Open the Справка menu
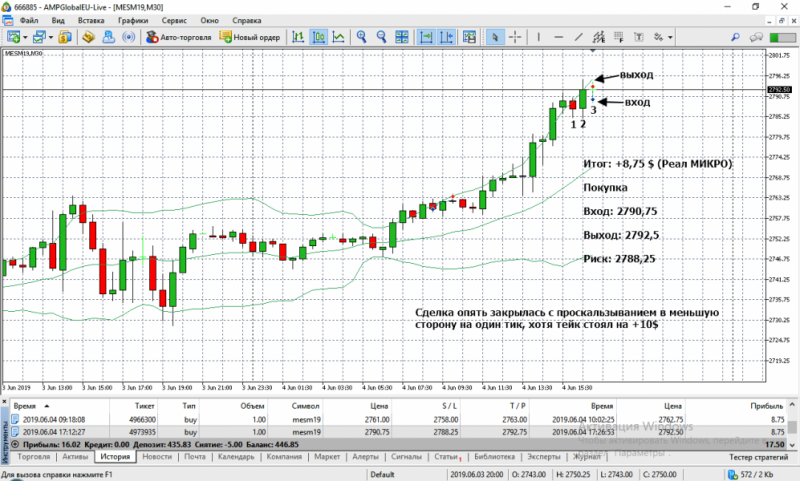 tap(247, 20)
